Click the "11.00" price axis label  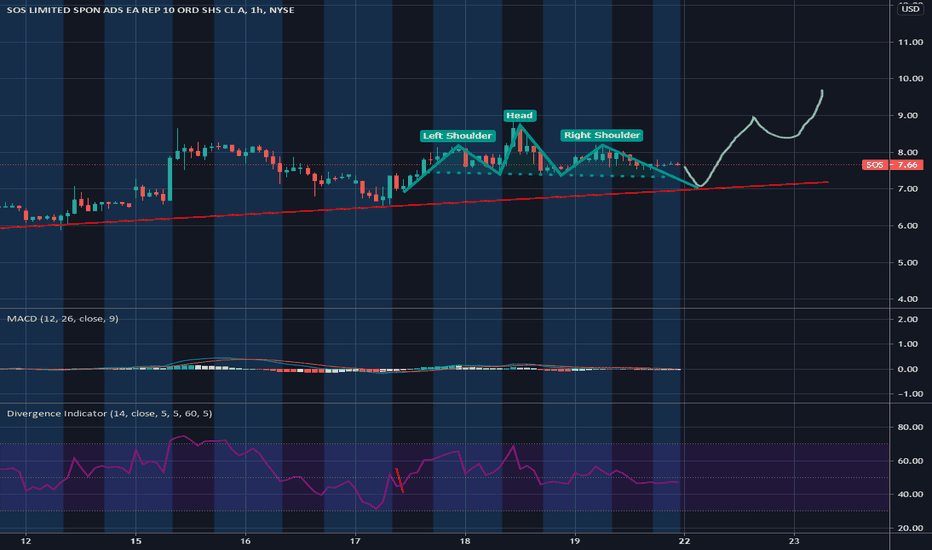(x=910, y=42)
